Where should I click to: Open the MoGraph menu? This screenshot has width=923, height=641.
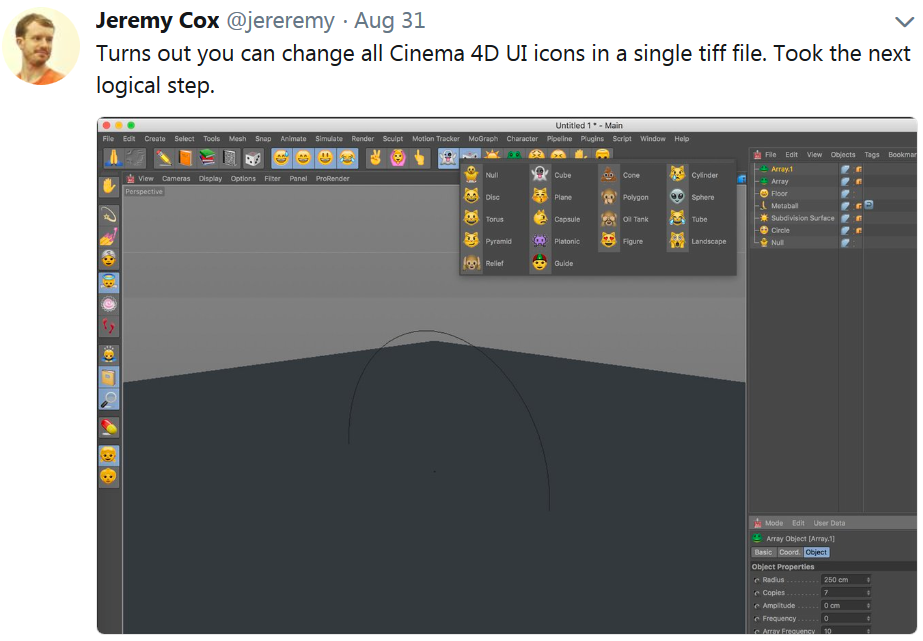(x=483, y=139)
